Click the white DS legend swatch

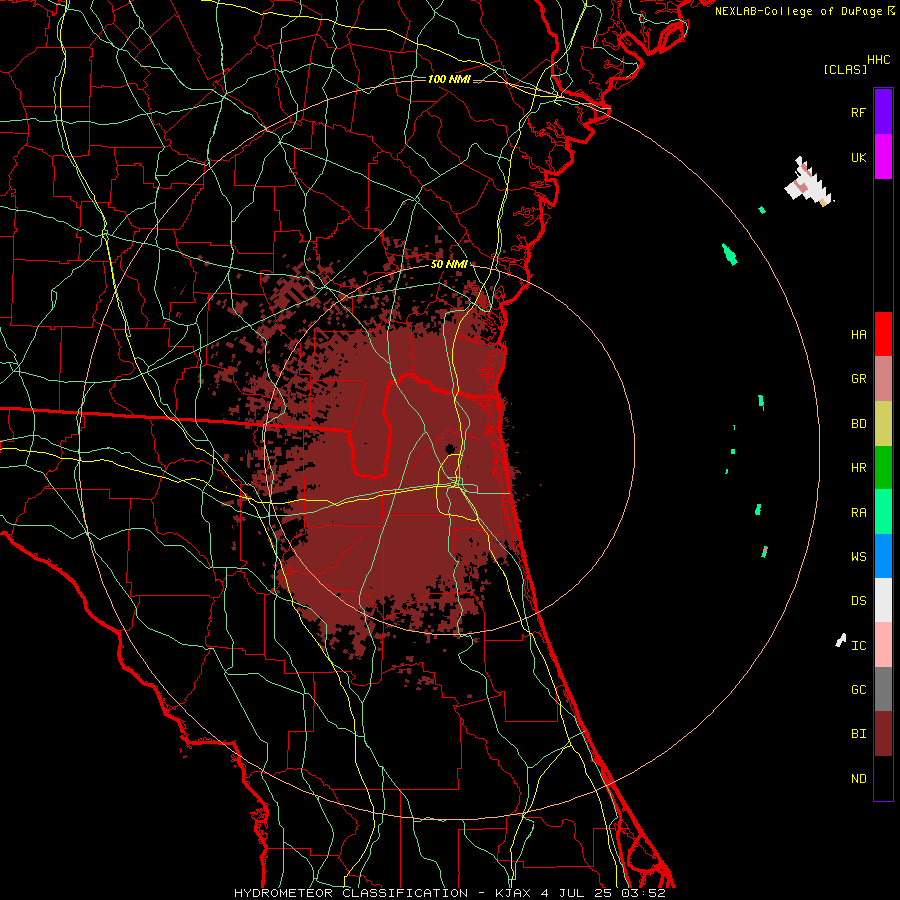tap(883, 600)
